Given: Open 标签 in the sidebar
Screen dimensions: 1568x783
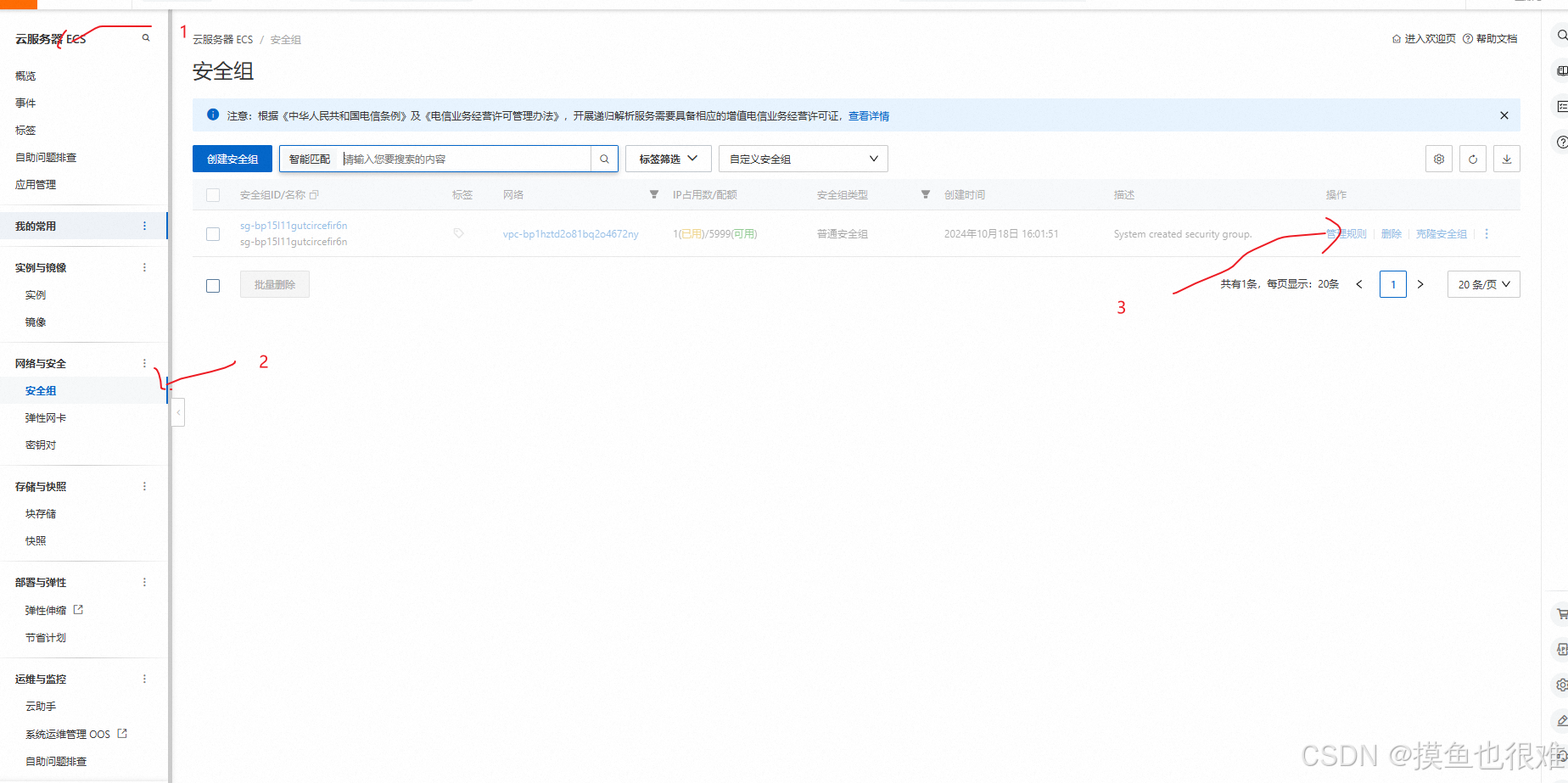Looking at the screenshot, I should [x=25, y=130].
